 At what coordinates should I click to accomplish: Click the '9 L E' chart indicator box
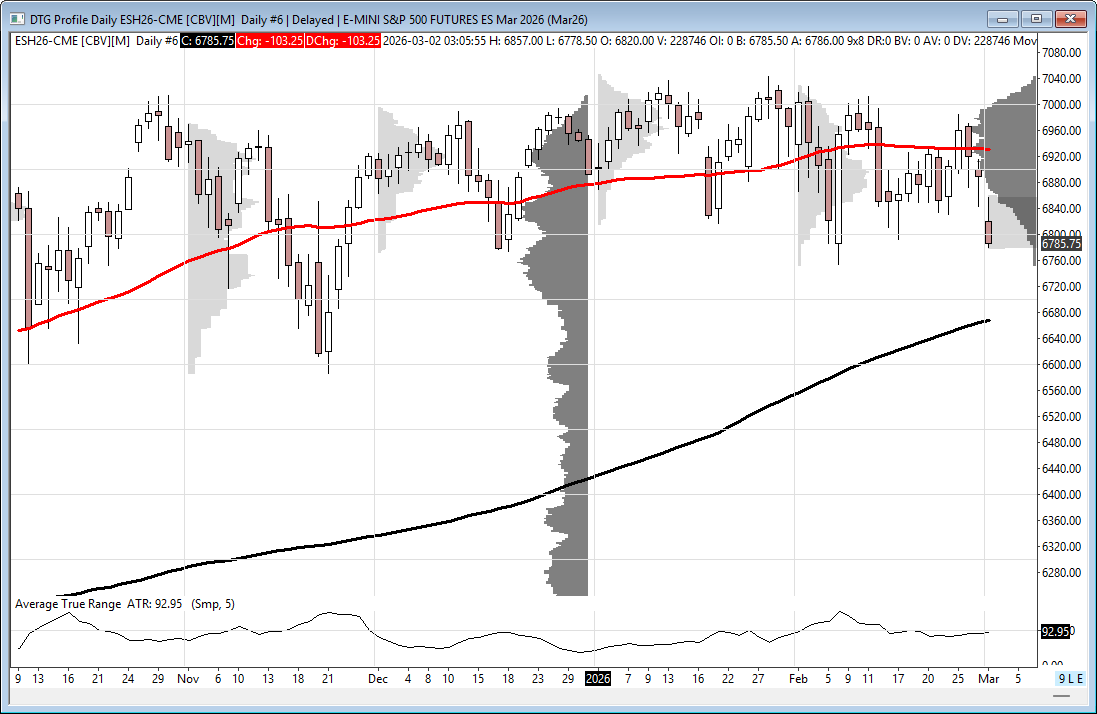click(x=1070, y=678)
